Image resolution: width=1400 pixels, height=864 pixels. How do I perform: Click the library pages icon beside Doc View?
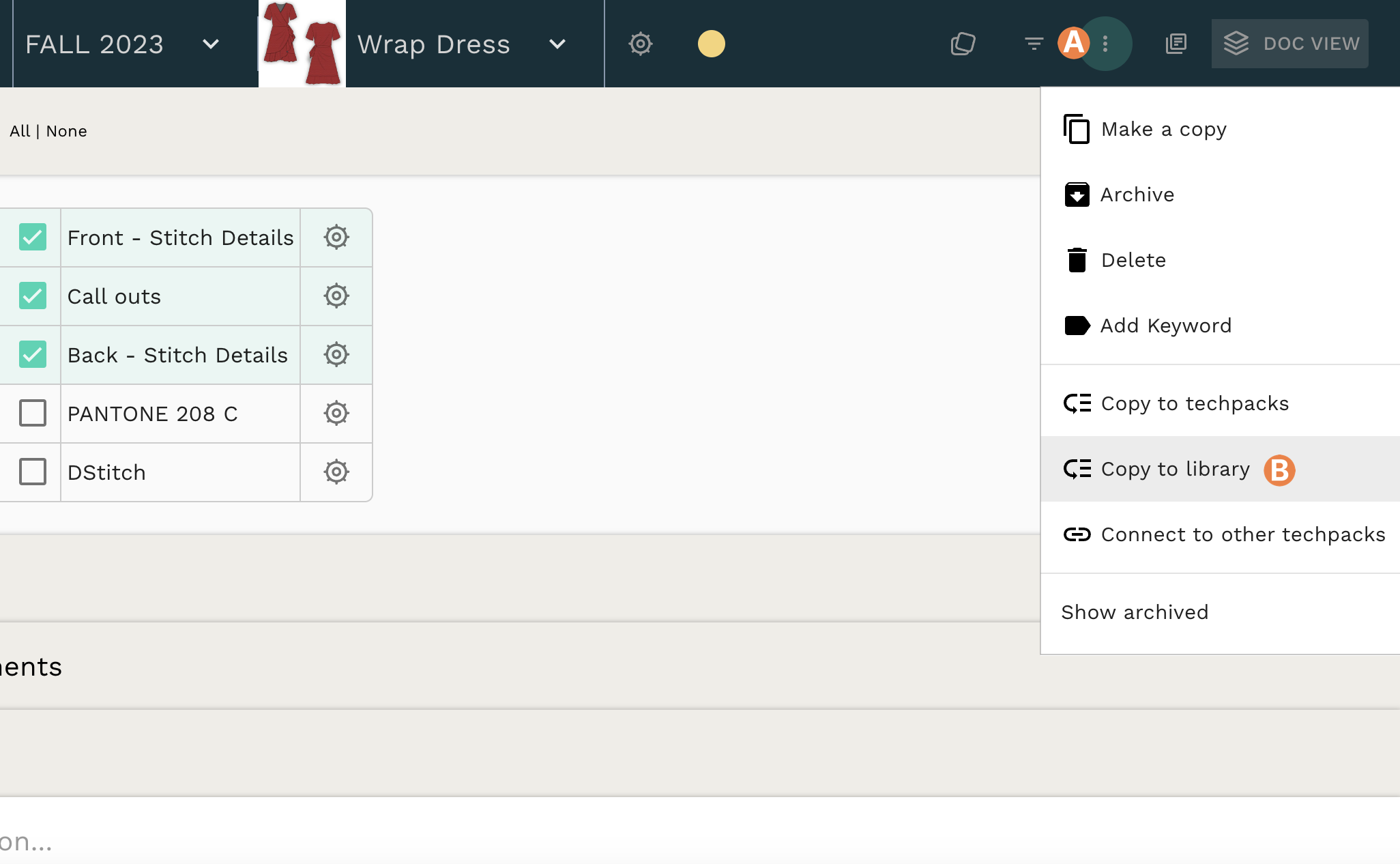pos(1176,44)
